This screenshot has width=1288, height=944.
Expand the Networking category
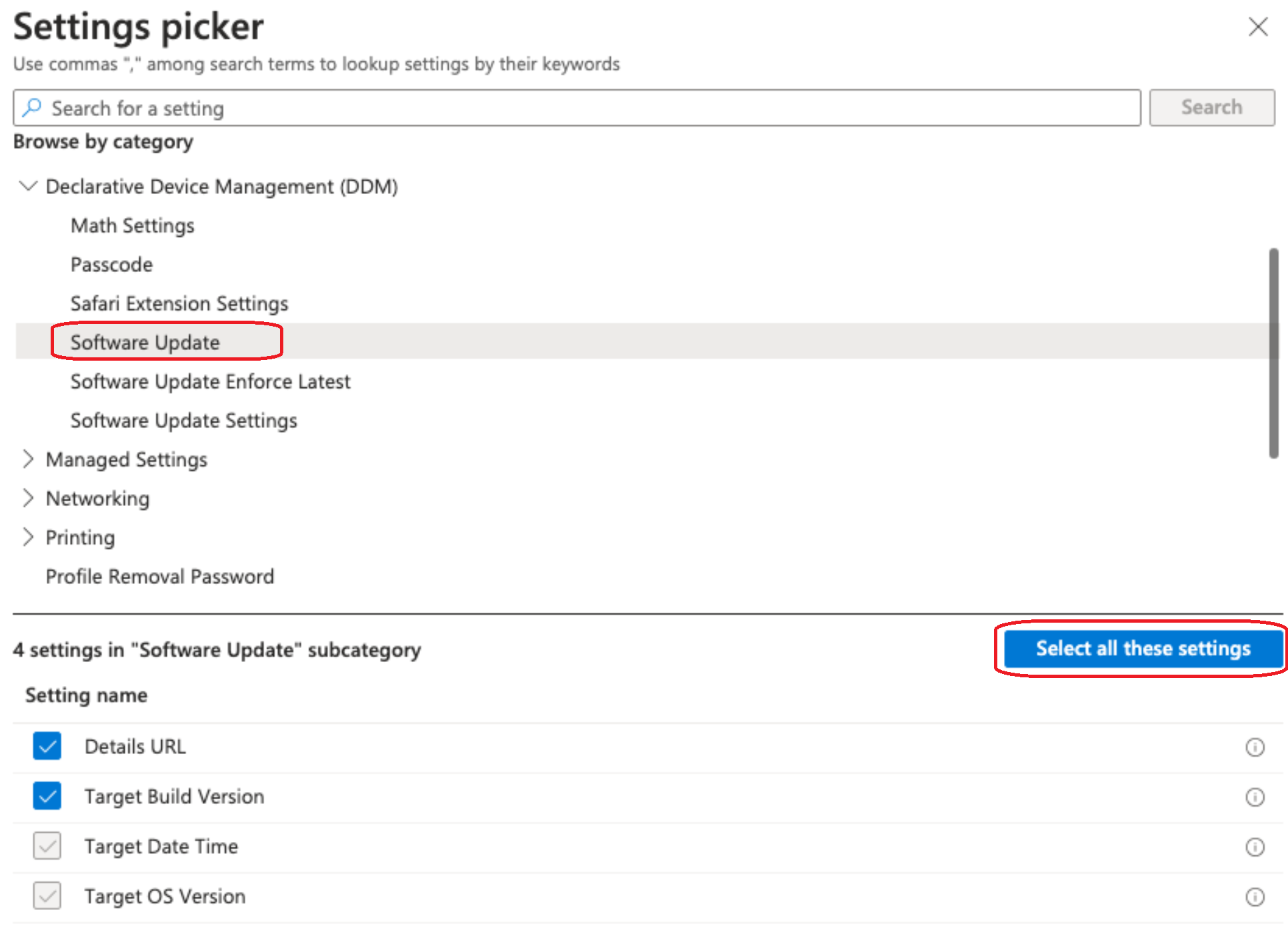pyautogui.click(x=27, y=498)
